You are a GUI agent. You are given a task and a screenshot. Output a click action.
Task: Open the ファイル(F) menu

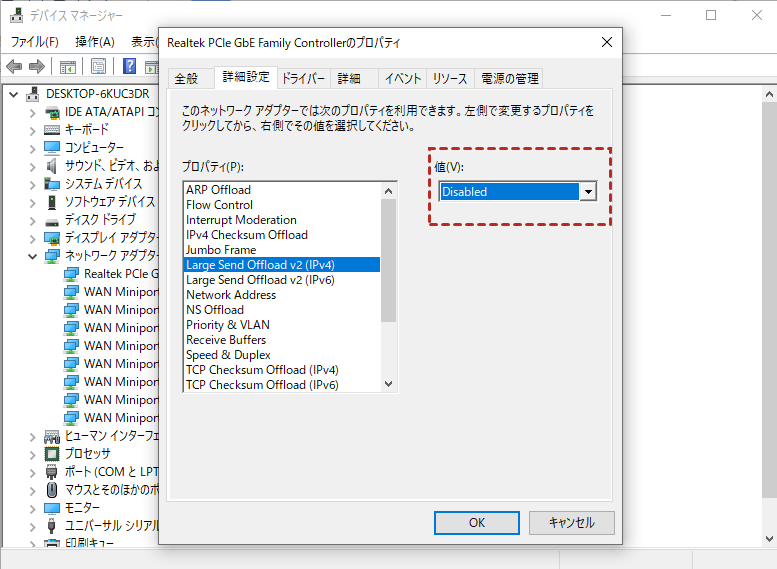pyautogui.click(x=35, y=42)
